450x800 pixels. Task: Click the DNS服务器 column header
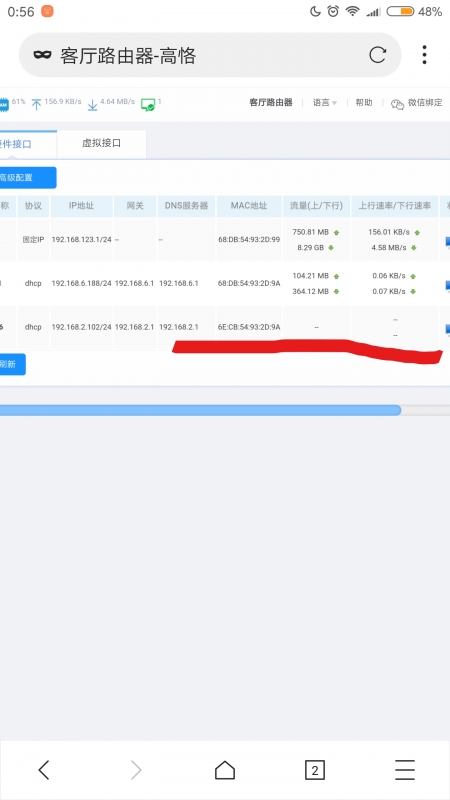point(187,206)
